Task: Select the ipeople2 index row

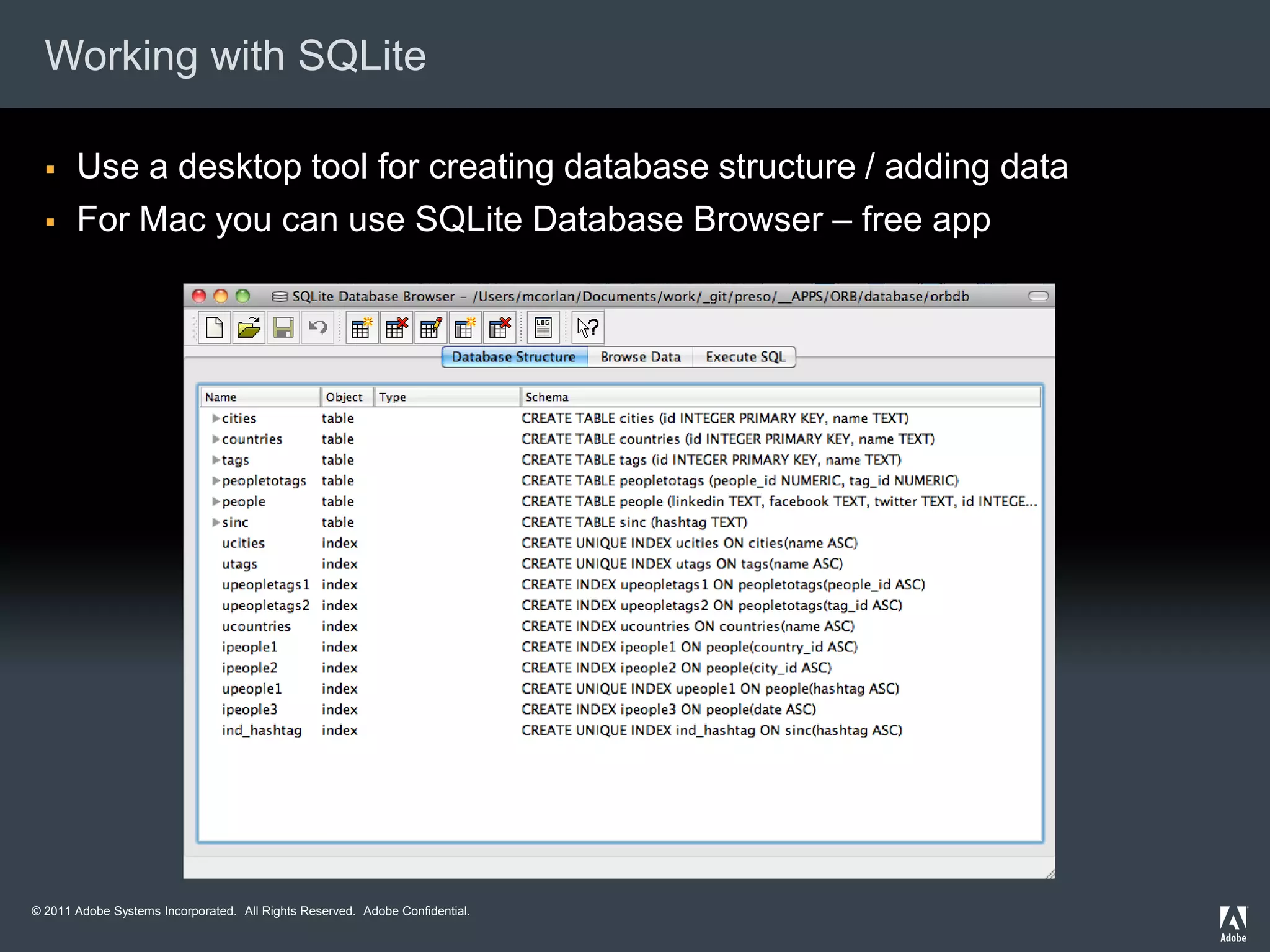Action: [620, 668]
